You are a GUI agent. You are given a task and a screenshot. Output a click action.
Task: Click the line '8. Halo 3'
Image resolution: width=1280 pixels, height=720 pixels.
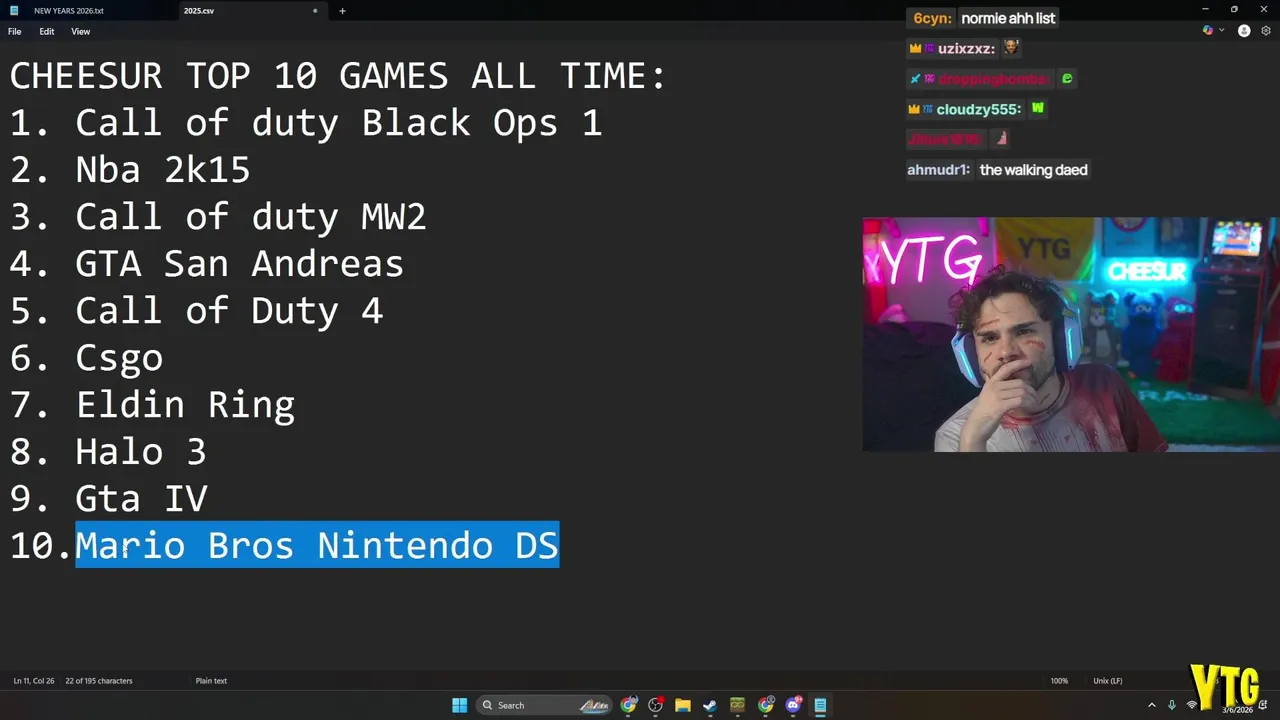pyautogui.click(x=108, y=452)
